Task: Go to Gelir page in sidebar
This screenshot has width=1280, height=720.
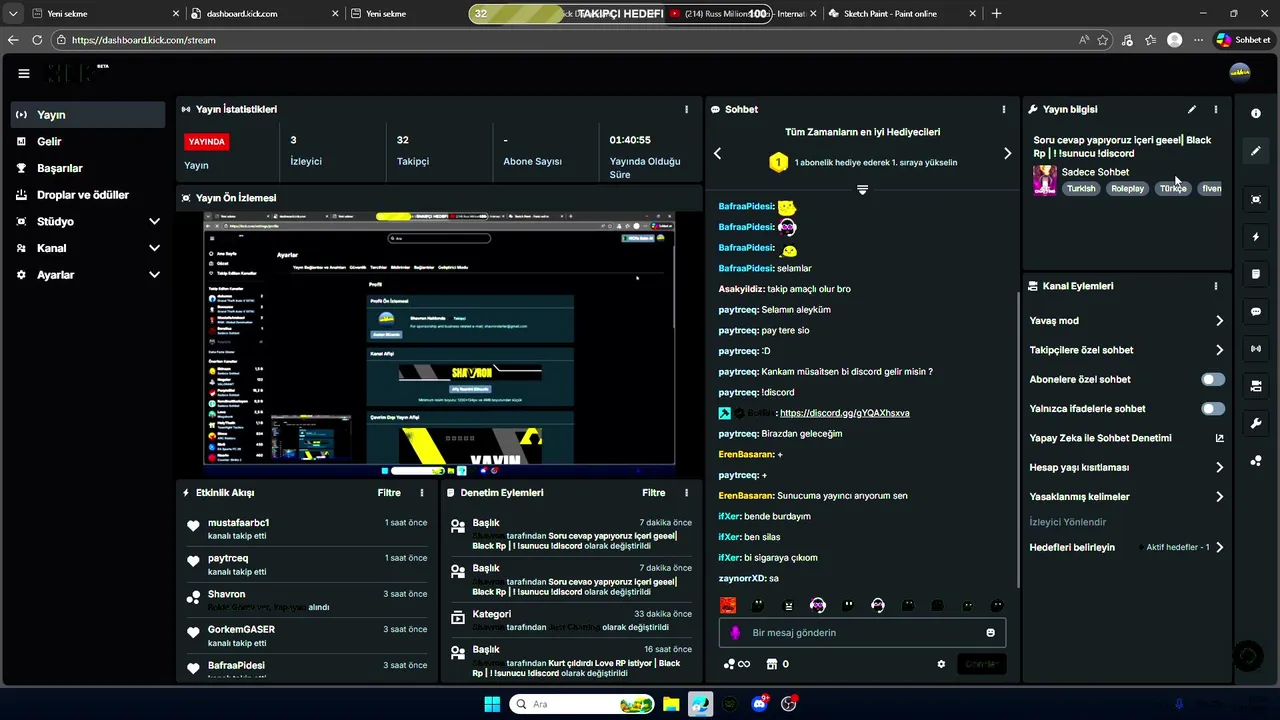Action: pos(88,142)
